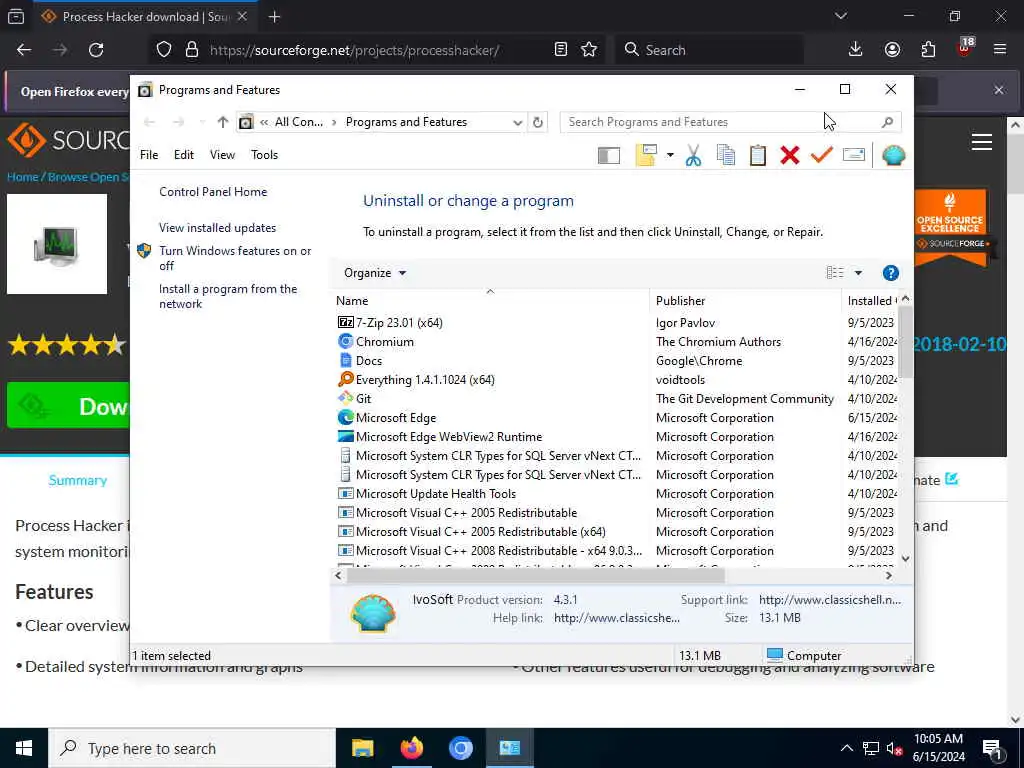Click Turn Windows features on or off

235,258
